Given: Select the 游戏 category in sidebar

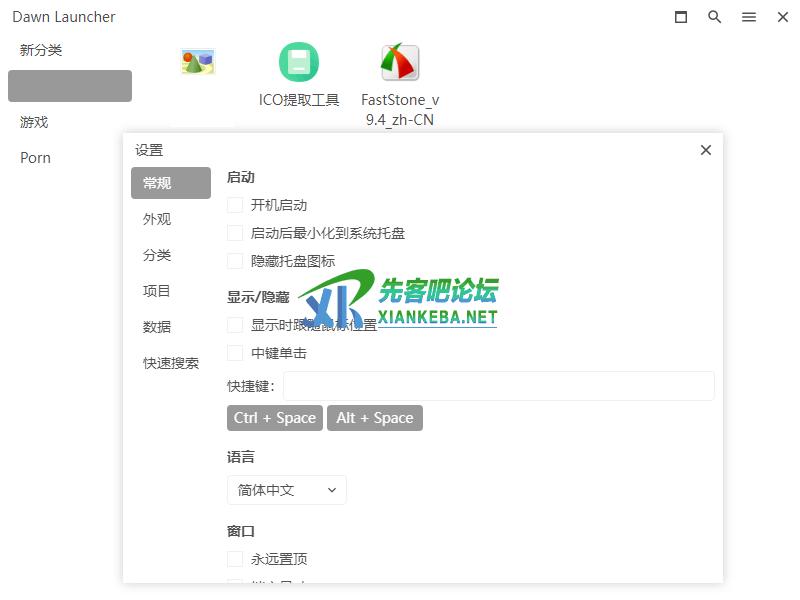Looking at the screenshot, I should [34, 122].
